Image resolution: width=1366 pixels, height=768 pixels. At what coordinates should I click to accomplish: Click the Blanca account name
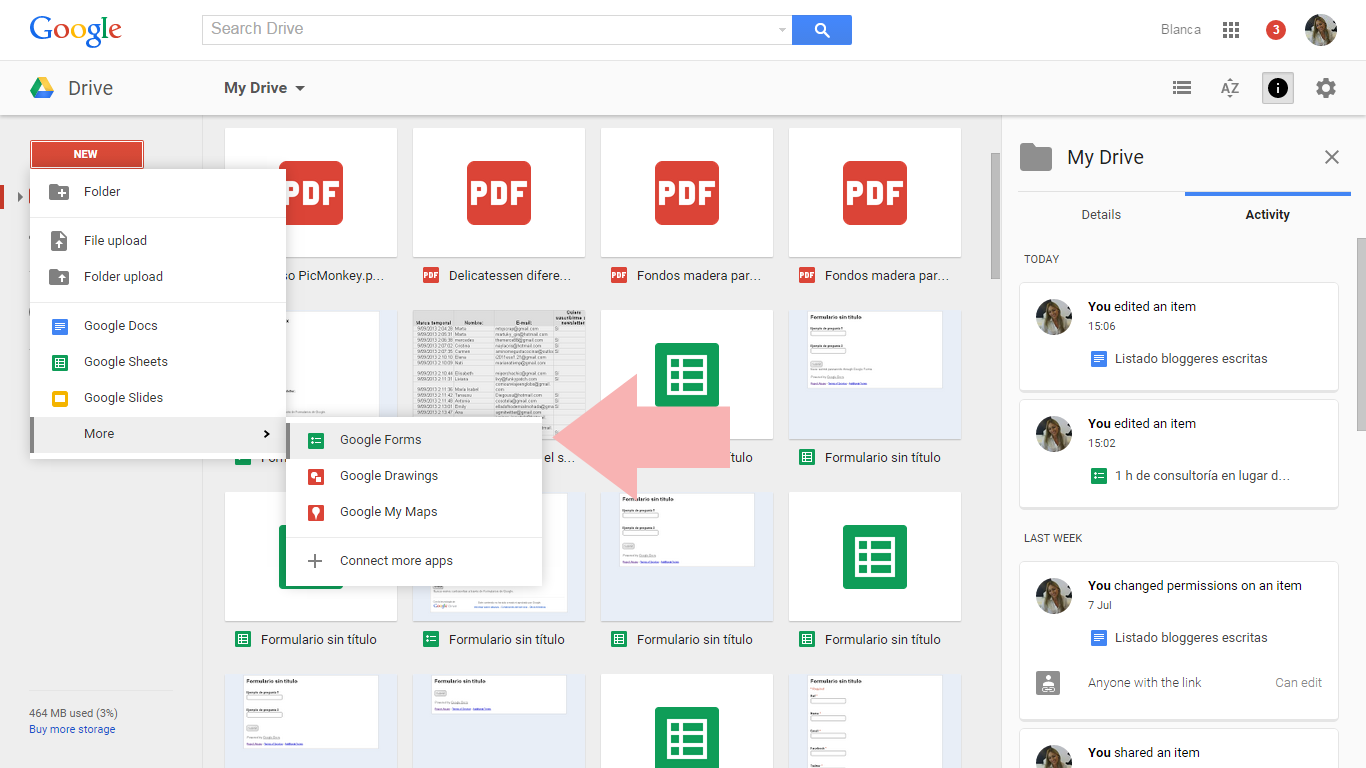pos(1180,30)
